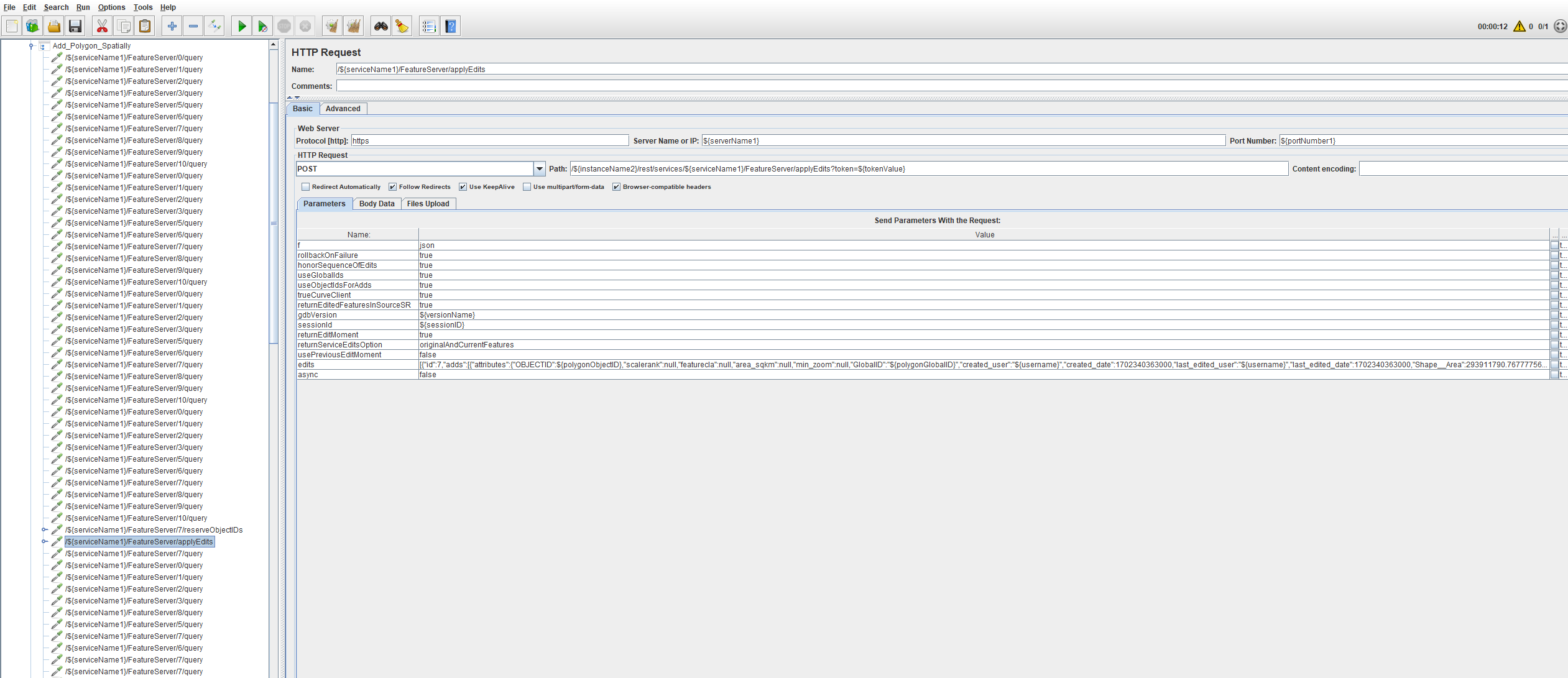Switch to the Advanced tab
The image size is (1568, 678).
coord(343,109)
